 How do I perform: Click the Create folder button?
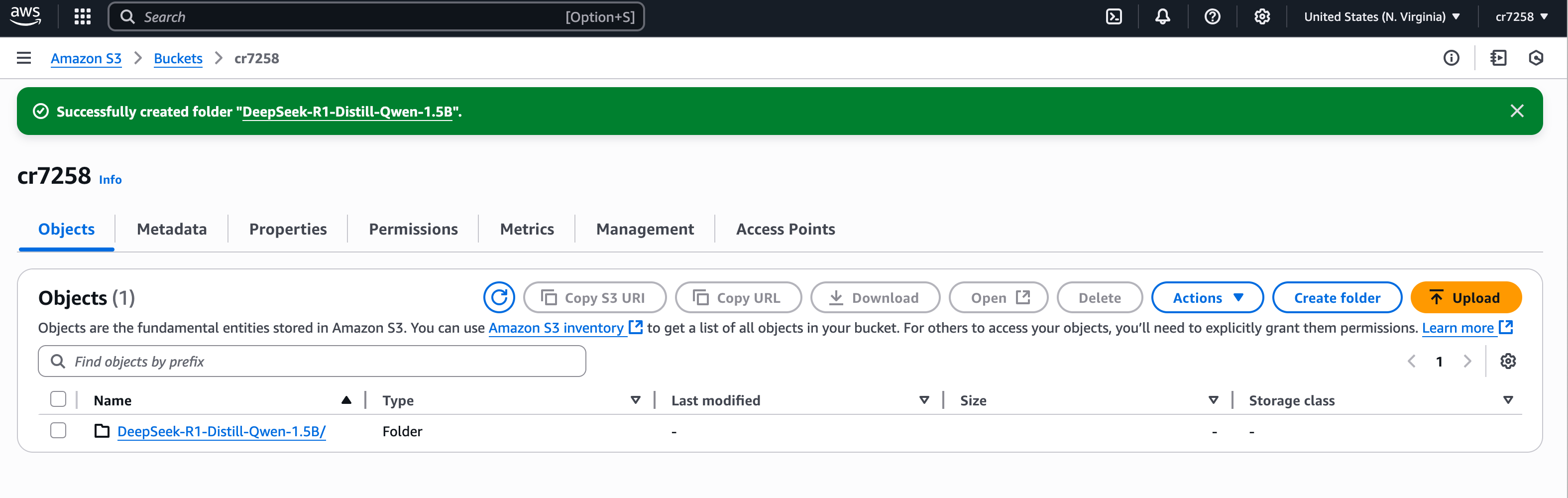point(1337,297)
